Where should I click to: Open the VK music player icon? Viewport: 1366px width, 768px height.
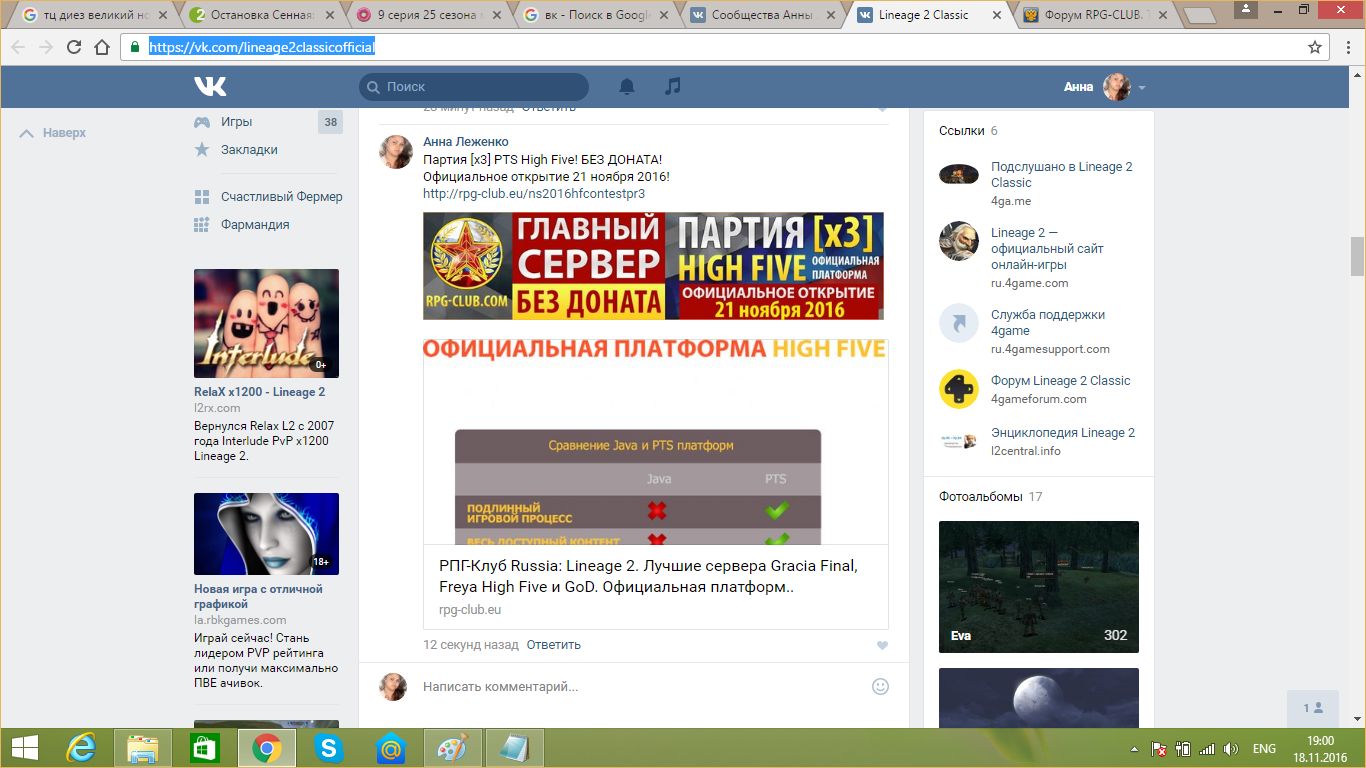pyautogui.click(x=673, y=87)
